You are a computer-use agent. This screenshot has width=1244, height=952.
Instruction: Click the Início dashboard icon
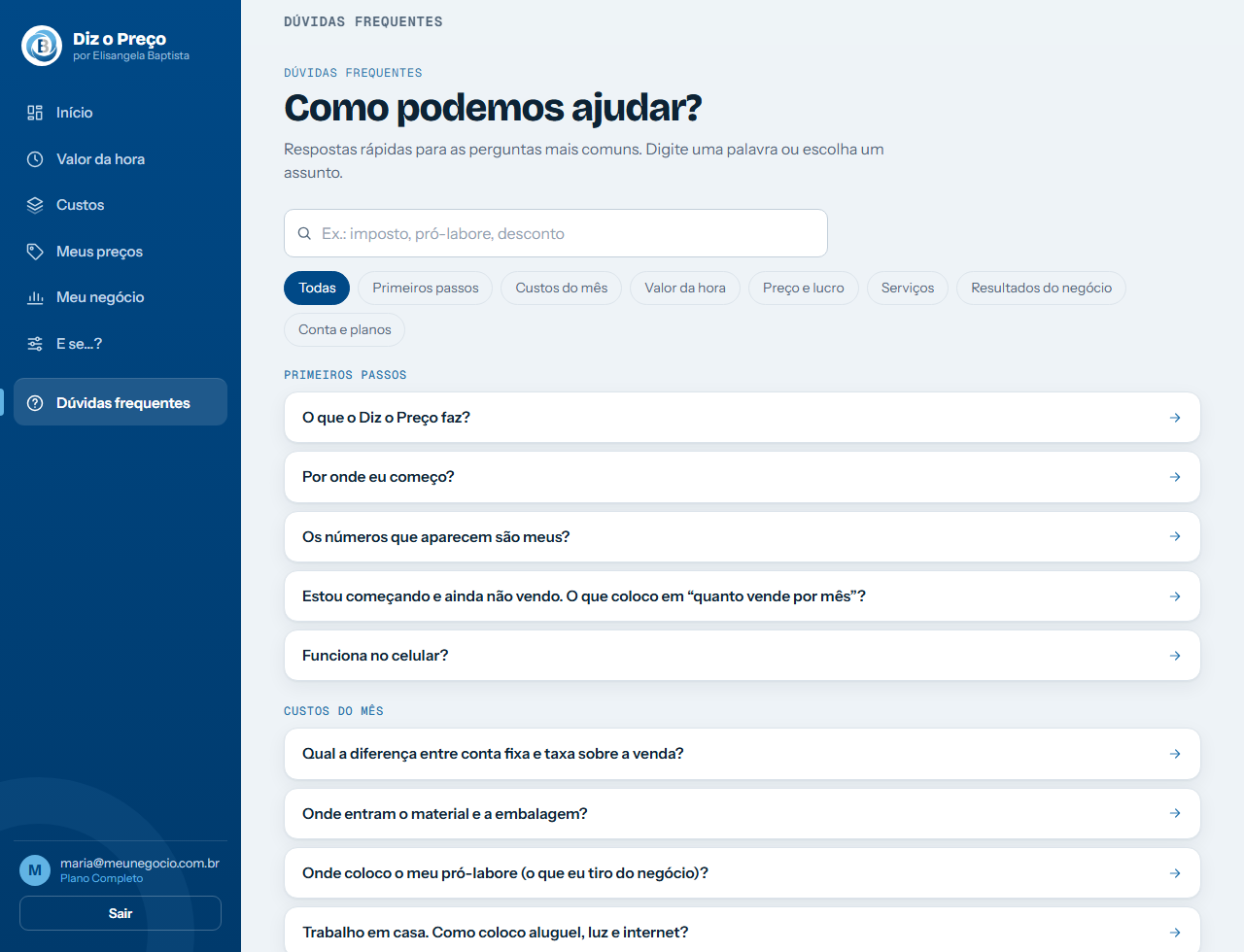(x=35, y=113)
